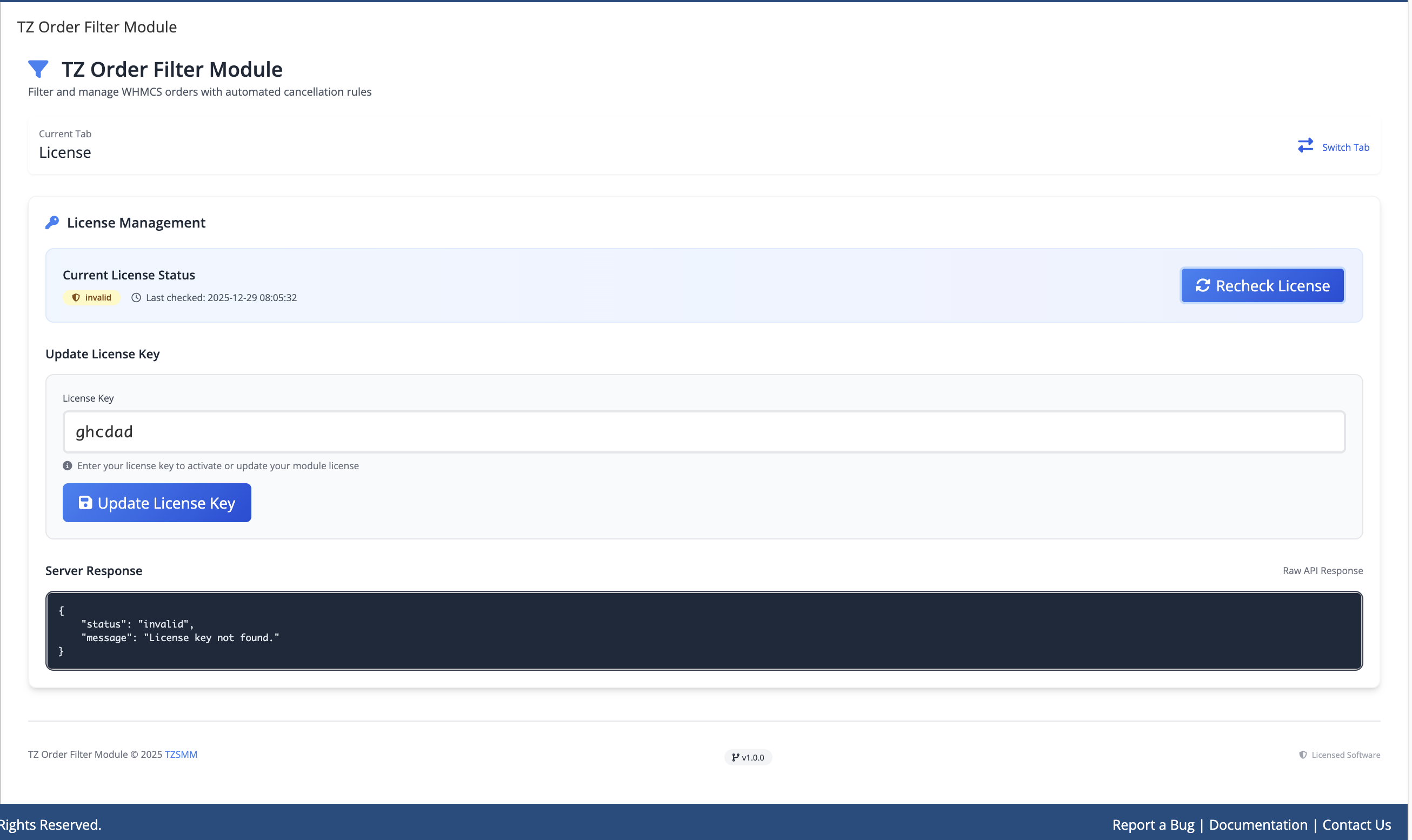Click the blue funnel module icon
The height and width of the screenshot is (840, 1412).
pyautogui.click(x=38, y=69)
